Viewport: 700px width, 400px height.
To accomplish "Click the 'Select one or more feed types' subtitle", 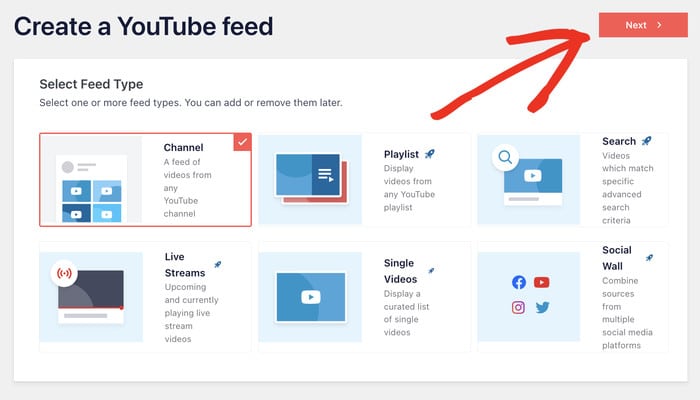I will [191, 103].
